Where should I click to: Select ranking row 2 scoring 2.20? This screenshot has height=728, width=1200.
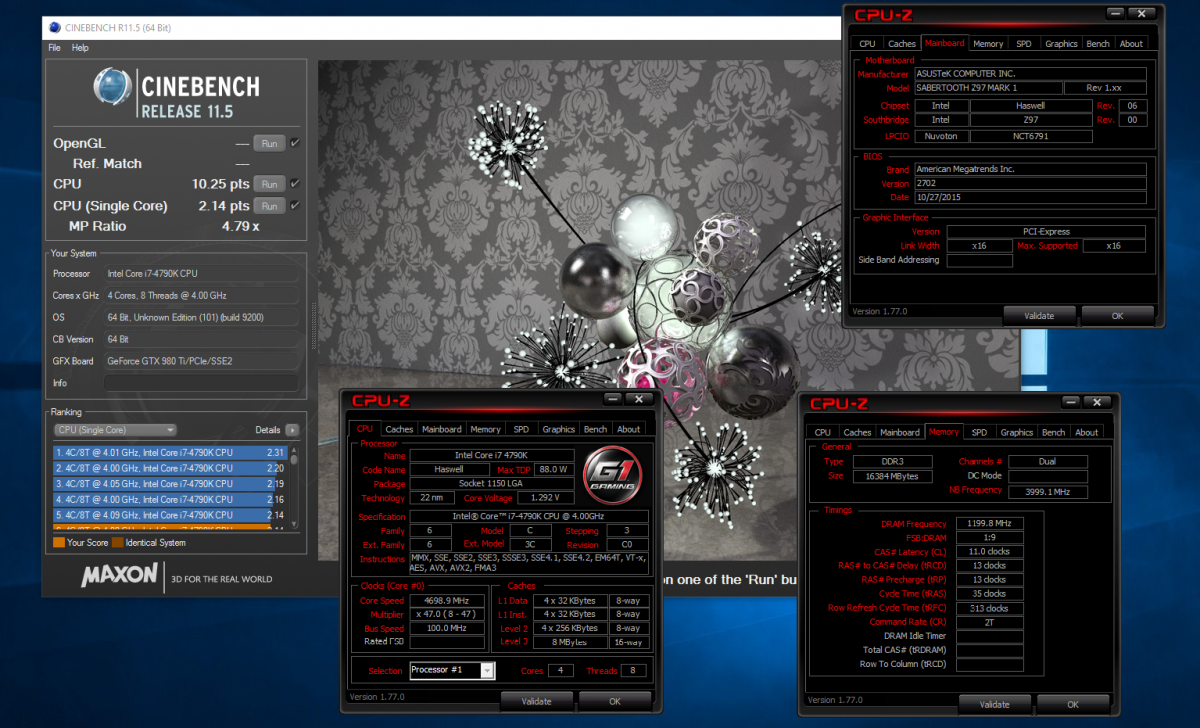coord(170,468)
